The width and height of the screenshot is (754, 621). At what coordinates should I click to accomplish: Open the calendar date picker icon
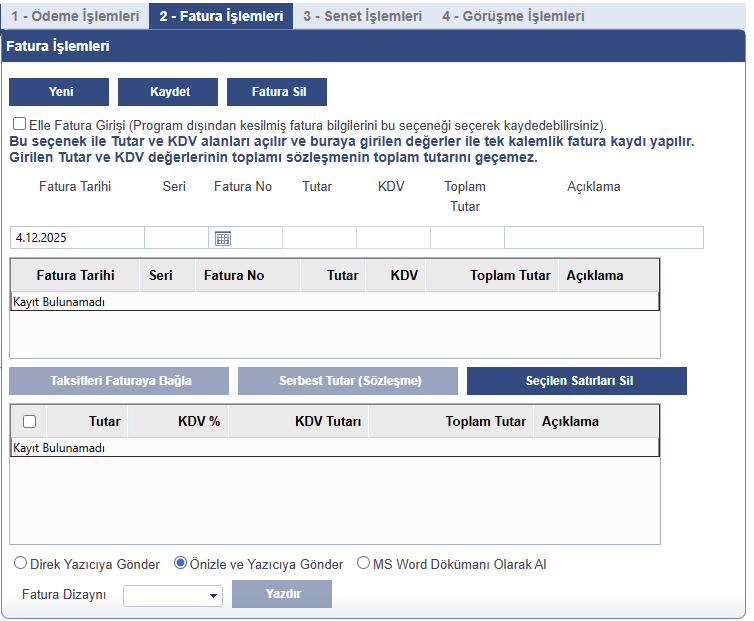223,238
